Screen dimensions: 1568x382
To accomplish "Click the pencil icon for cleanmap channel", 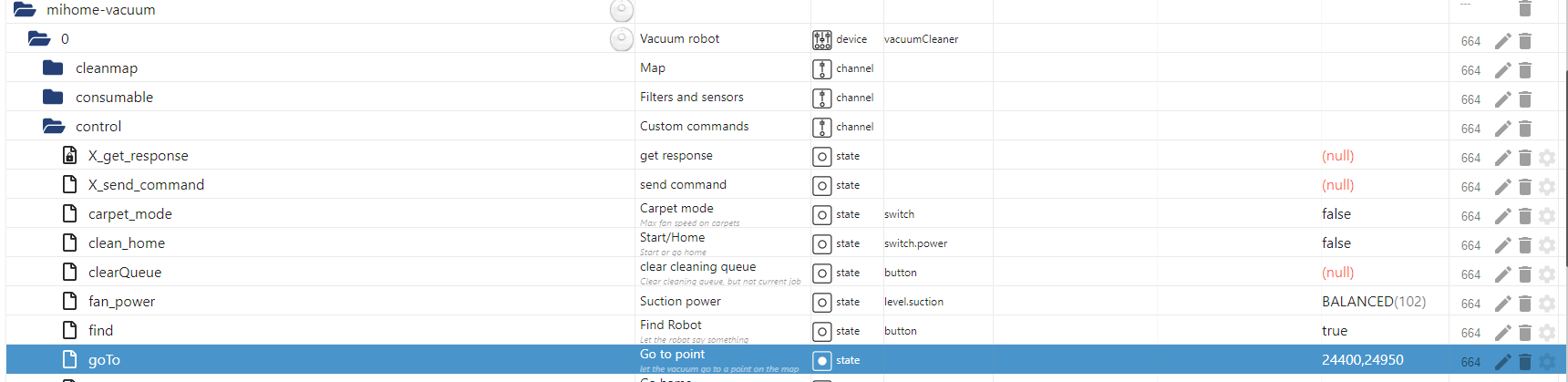I will [x=1502, y=70].
